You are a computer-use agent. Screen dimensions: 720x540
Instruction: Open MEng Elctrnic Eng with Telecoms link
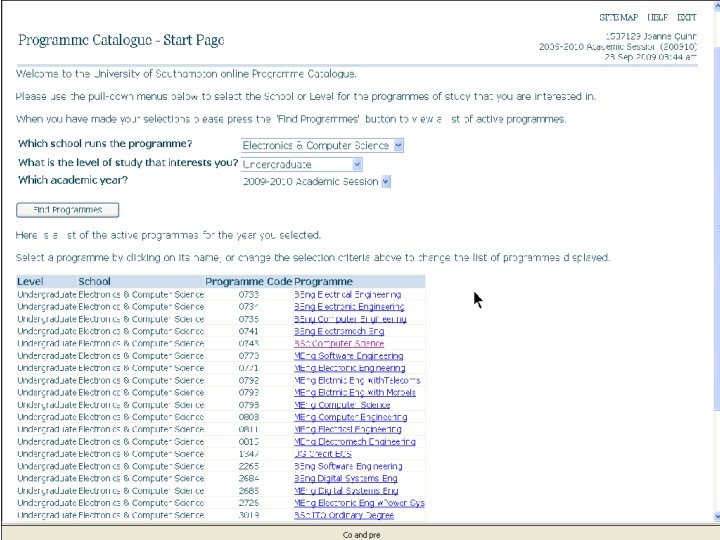click(357, 380)
